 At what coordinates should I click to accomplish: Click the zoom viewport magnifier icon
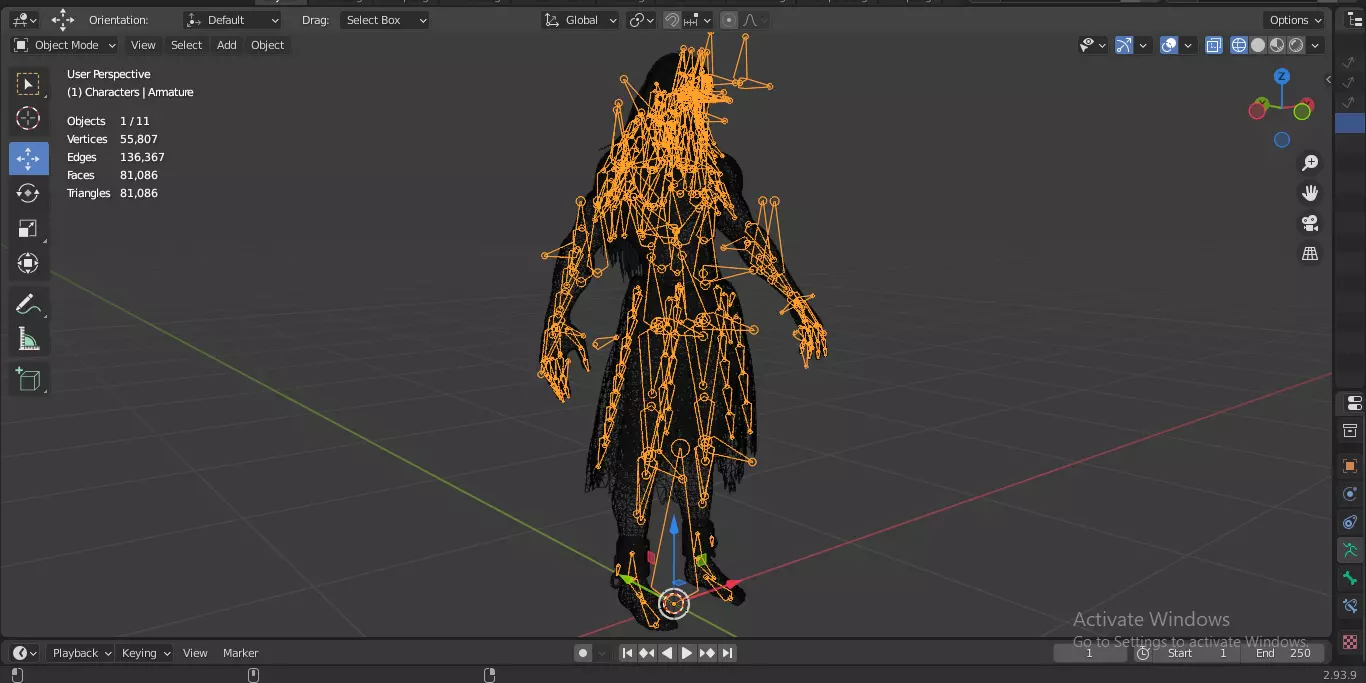[x=1310, y=163]
